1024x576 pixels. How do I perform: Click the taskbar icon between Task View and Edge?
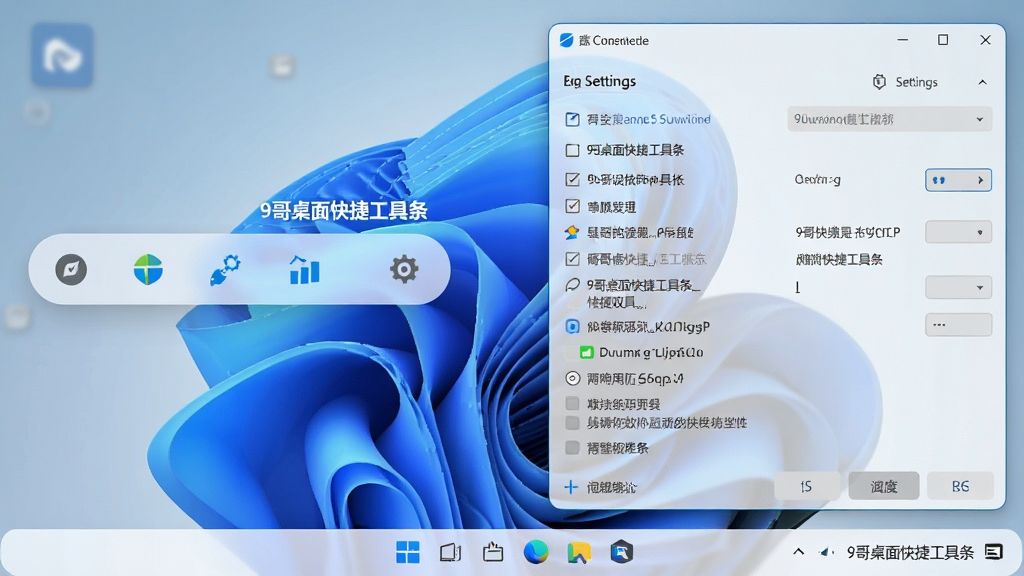pos(493,552)
